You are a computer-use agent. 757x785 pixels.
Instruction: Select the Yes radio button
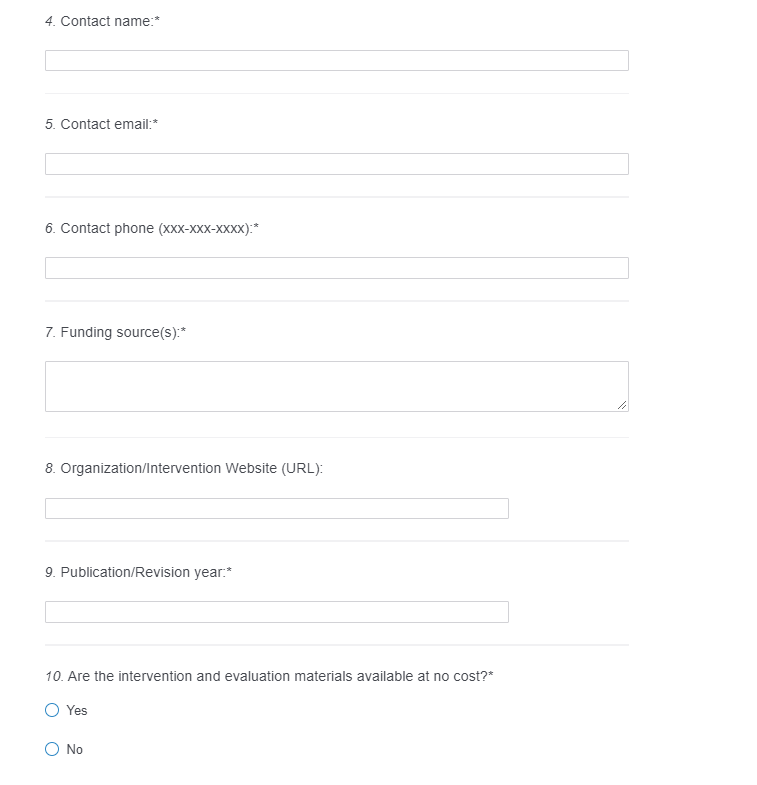(52, 710)
